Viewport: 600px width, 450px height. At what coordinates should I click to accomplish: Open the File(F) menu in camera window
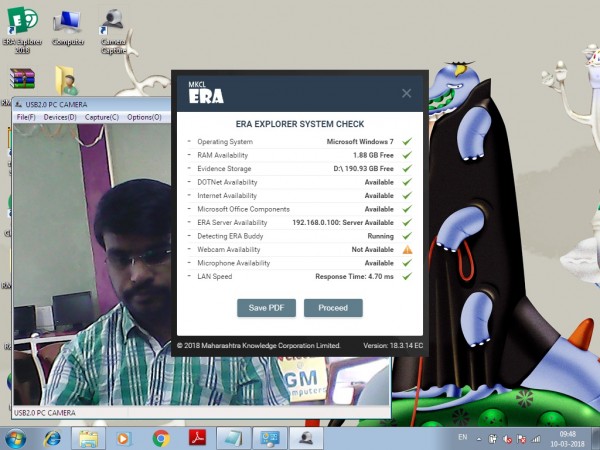[x=26, y=117]
